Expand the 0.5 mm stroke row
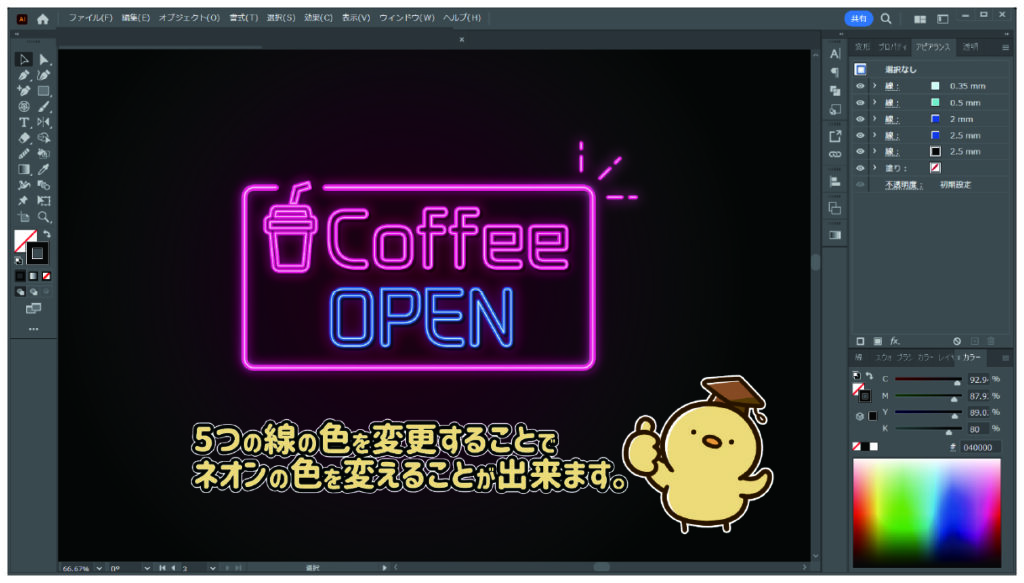This screenshot has width=1024, height=583. (x=874, y=102)
